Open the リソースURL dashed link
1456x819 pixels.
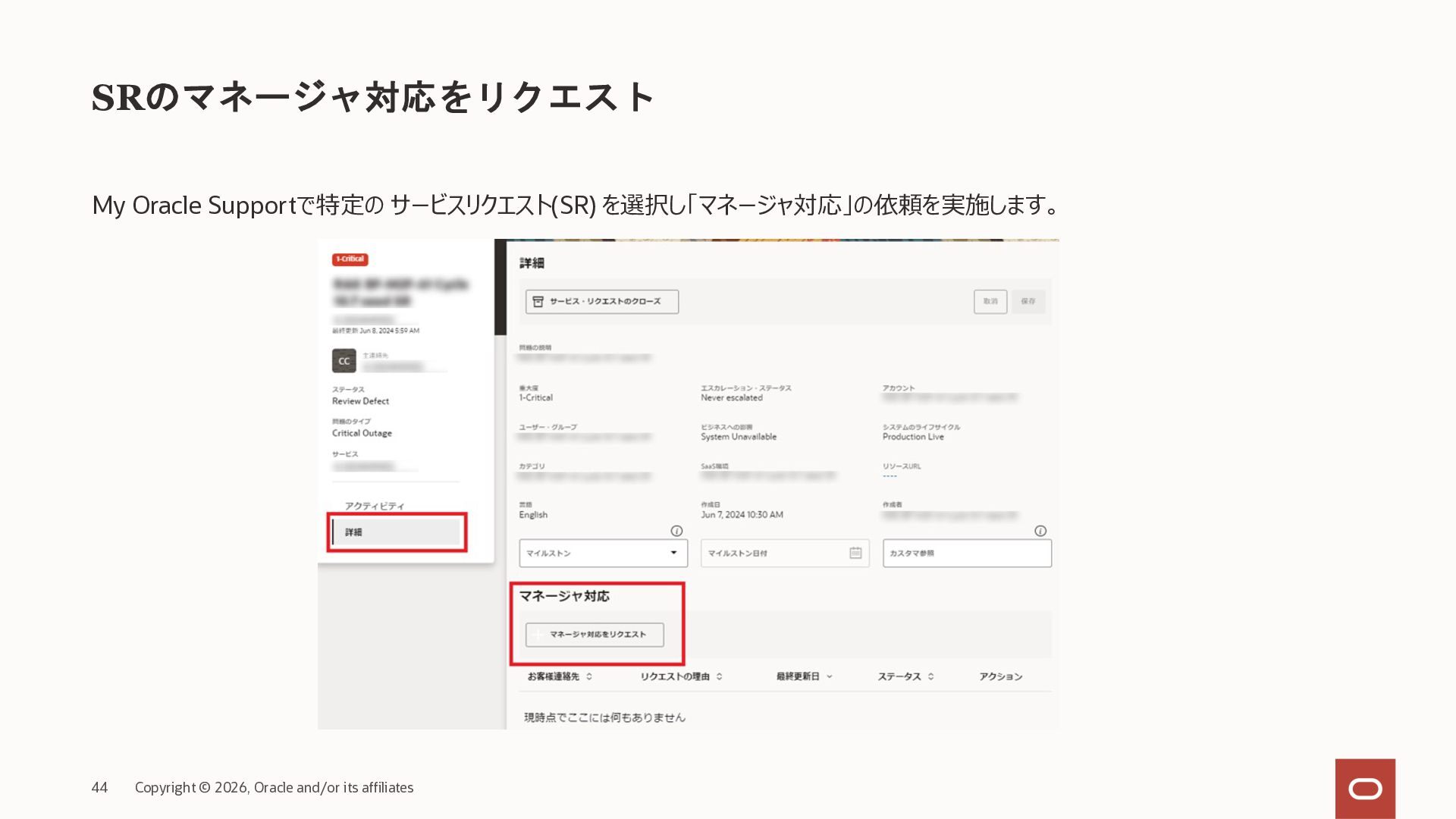[890, 476]
